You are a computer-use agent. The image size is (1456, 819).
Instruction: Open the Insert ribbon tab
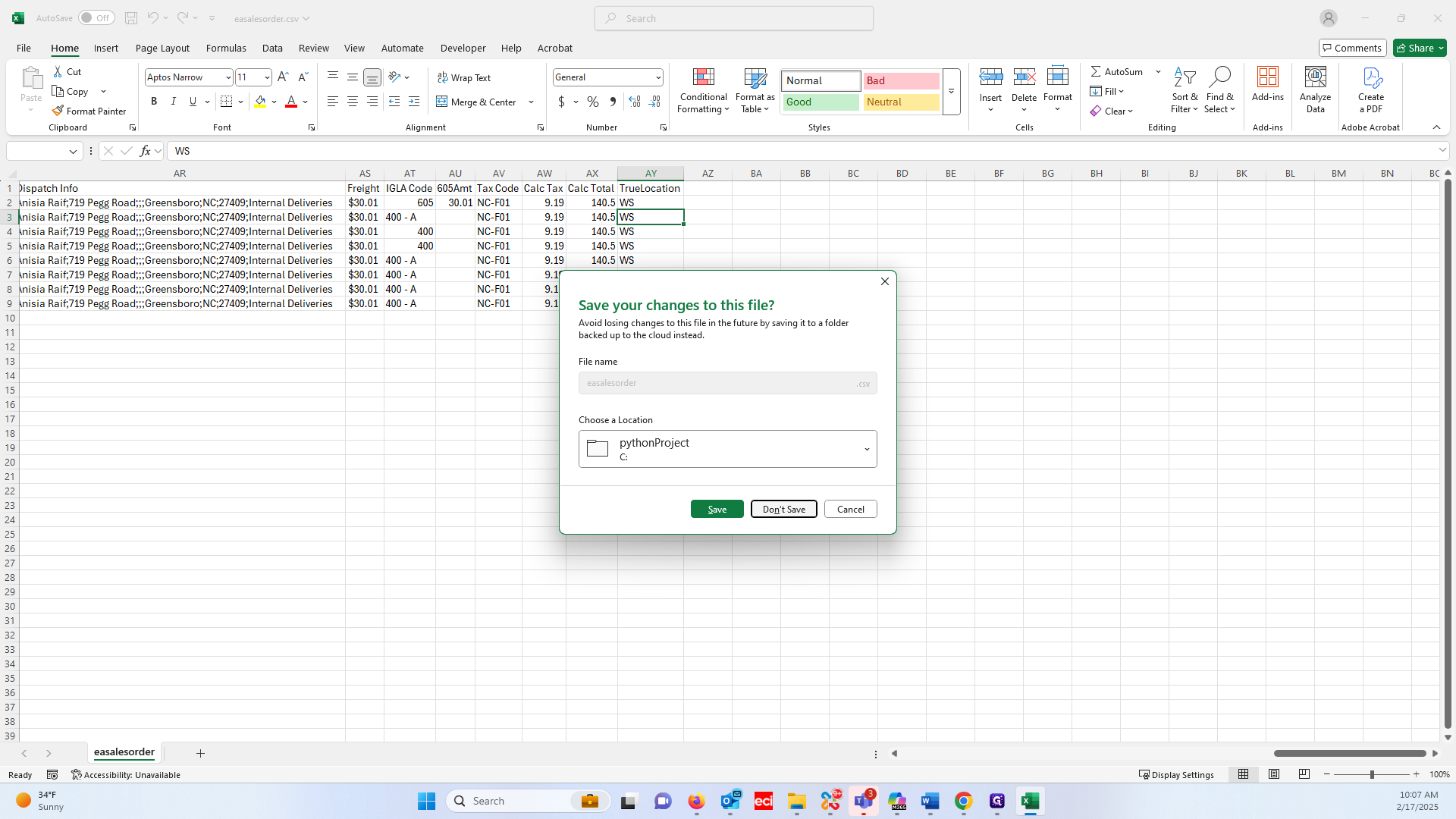pos(106,48)
